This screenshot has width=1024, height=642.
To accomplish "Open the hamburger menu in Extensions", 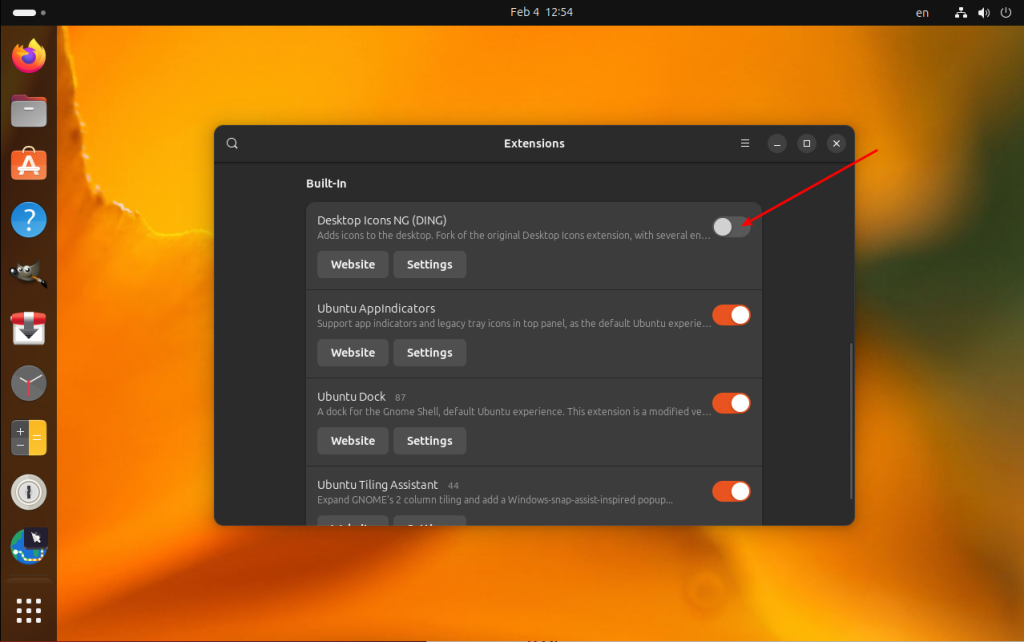I will coord(744,143).
